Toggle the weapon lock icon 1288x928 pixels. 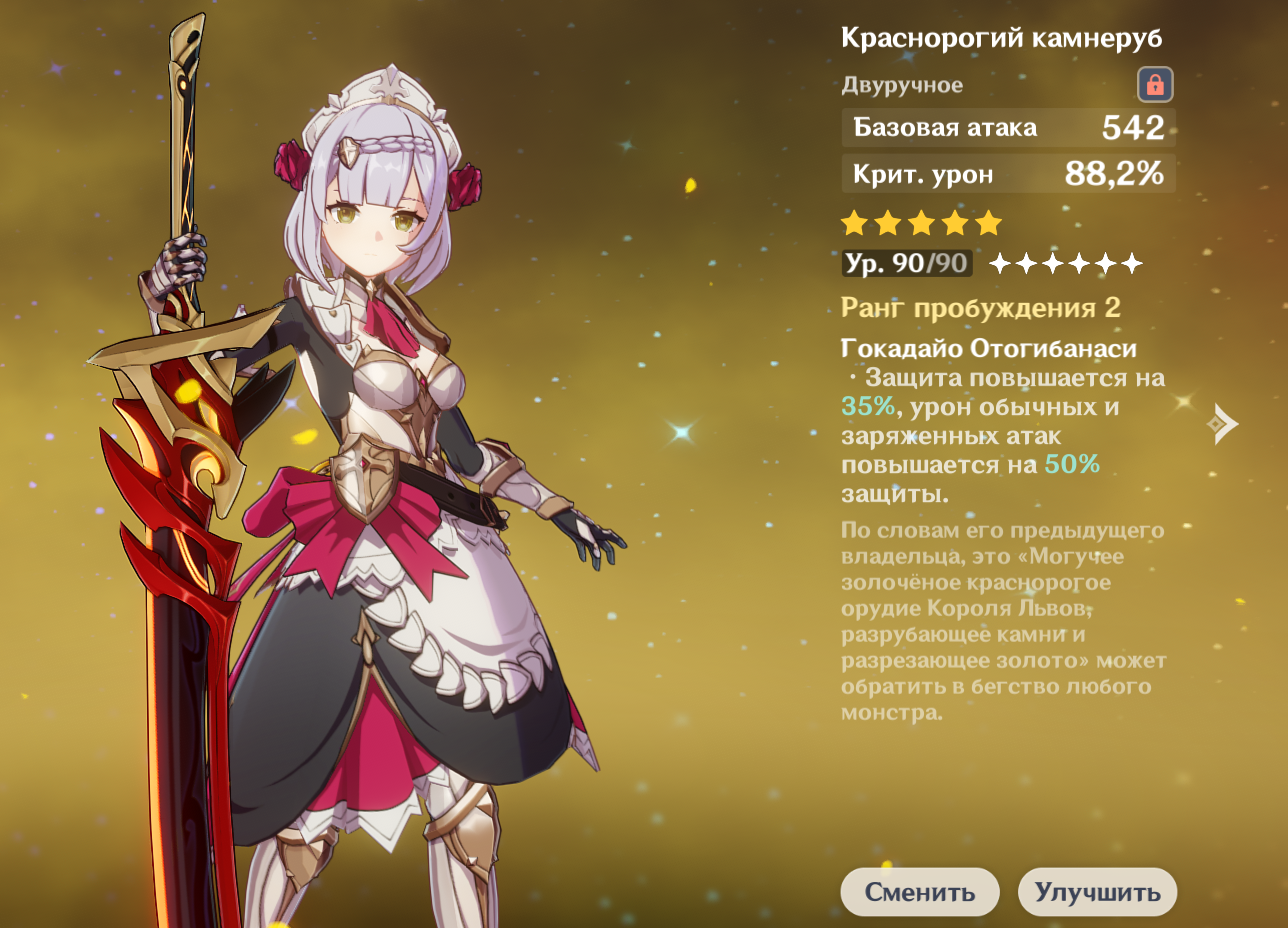pyautogui.click(x=1155, y=85)
